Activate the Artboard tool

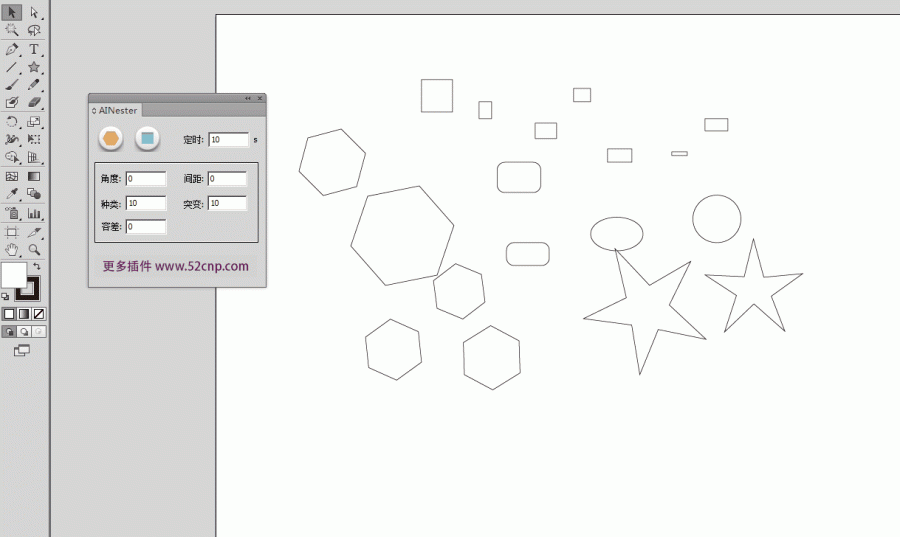pyautogui.click(x=11, y=232)
